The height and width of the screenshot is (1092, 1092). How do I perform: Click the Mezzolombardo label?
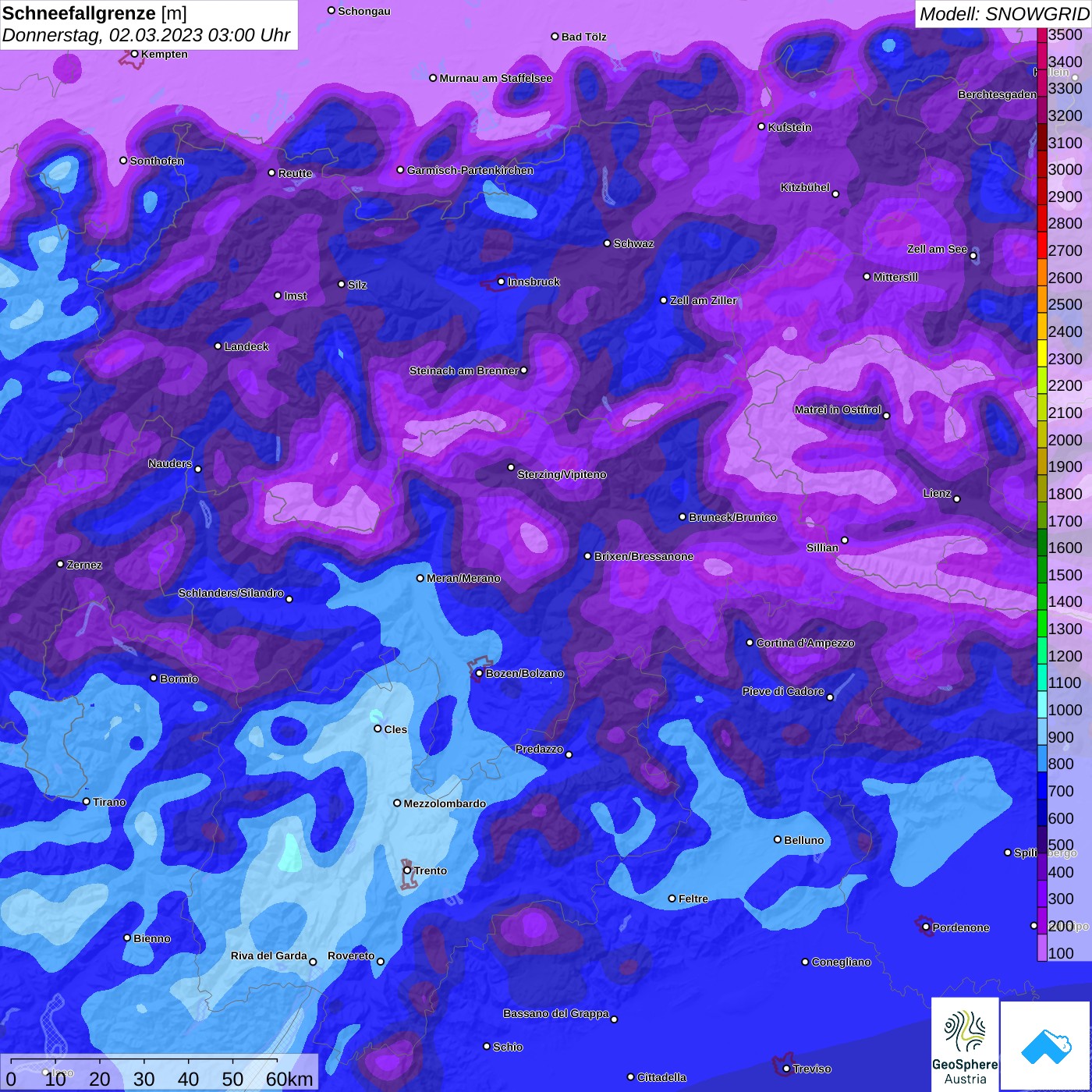(x=445, y=803)
